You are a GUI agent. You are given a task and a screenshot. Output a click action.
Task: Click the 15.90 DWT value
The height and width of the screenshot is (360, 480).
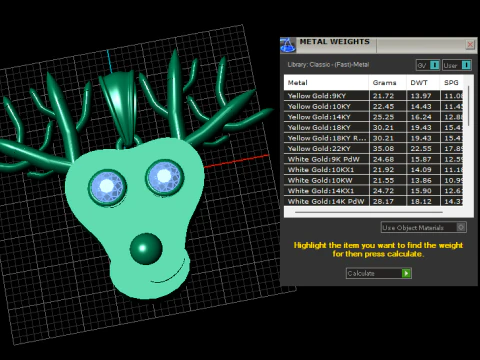point(421,191)
